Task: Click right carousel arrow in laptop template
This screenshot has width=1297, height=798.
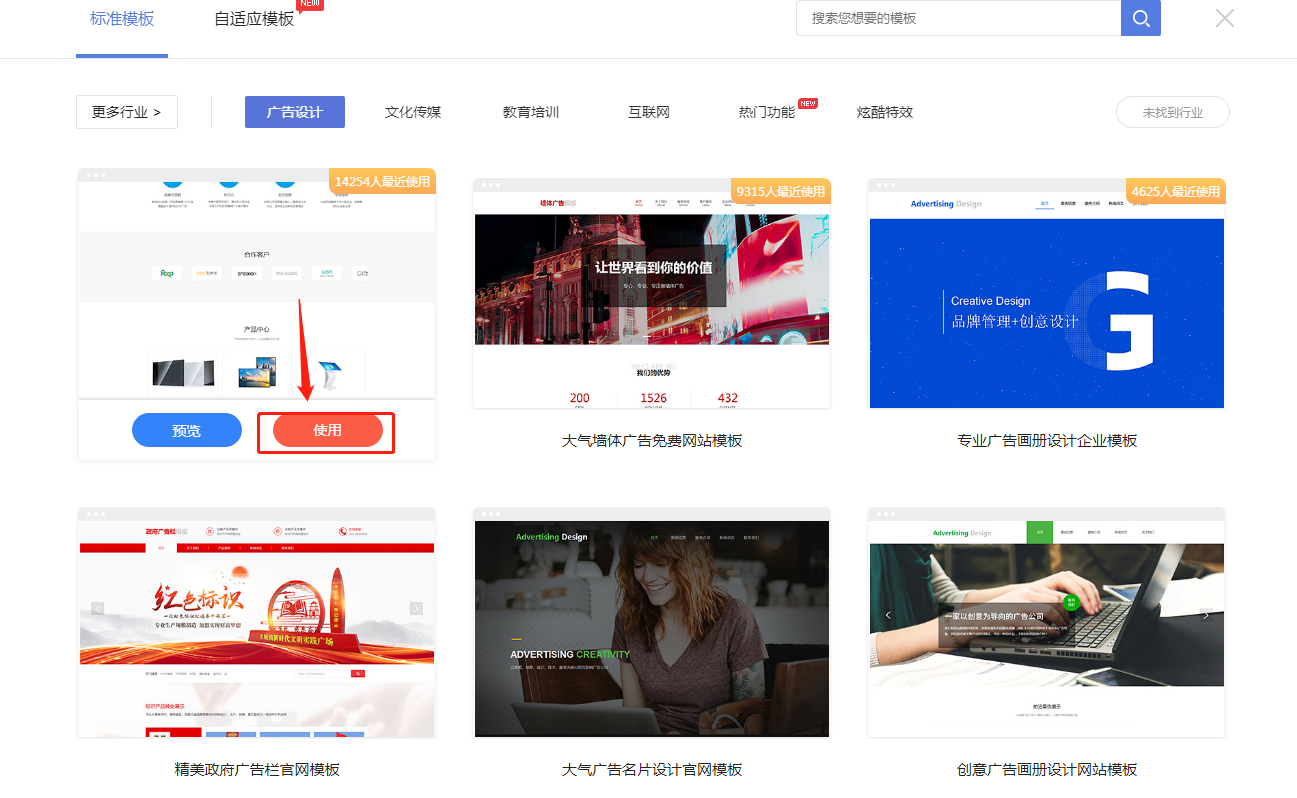Action: pos(1206,615)
